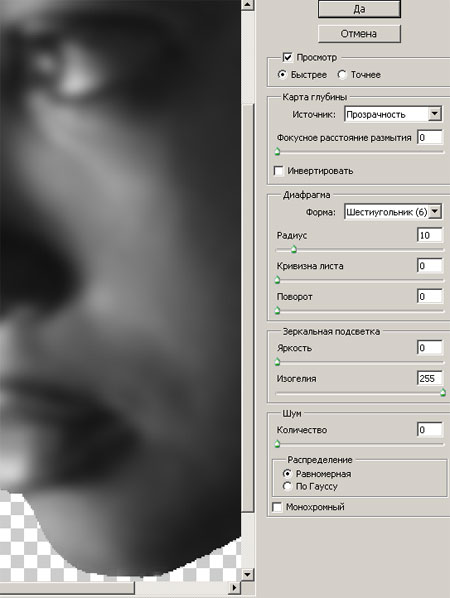Image resolution: width=450 pixels, height=598 pixels.
Task: Click the preview scroll-down arrow
Action: coord(248,574)
